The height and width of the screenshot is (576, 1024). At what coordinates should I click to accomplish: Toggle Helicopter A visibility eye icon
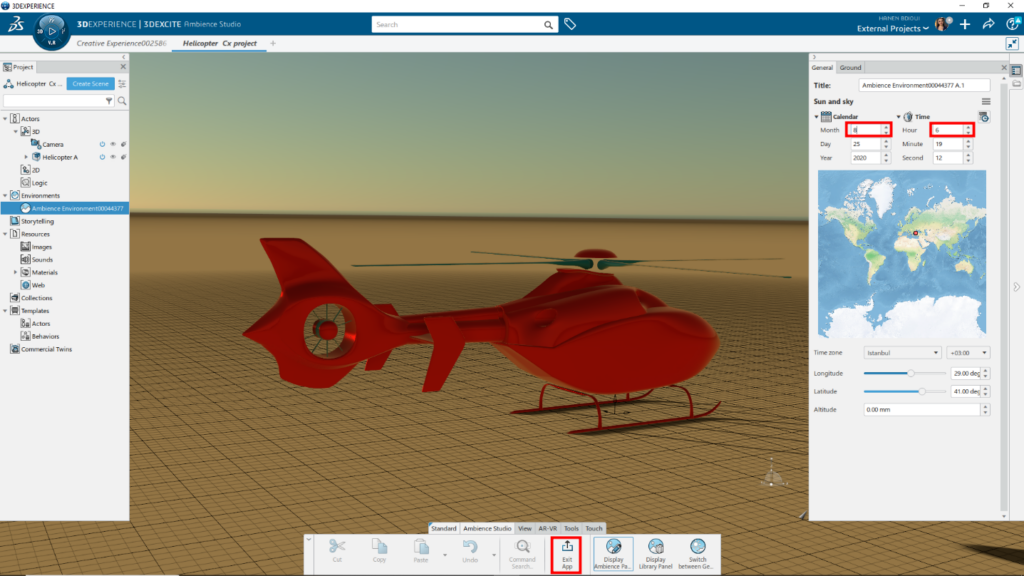pos(113,157)
